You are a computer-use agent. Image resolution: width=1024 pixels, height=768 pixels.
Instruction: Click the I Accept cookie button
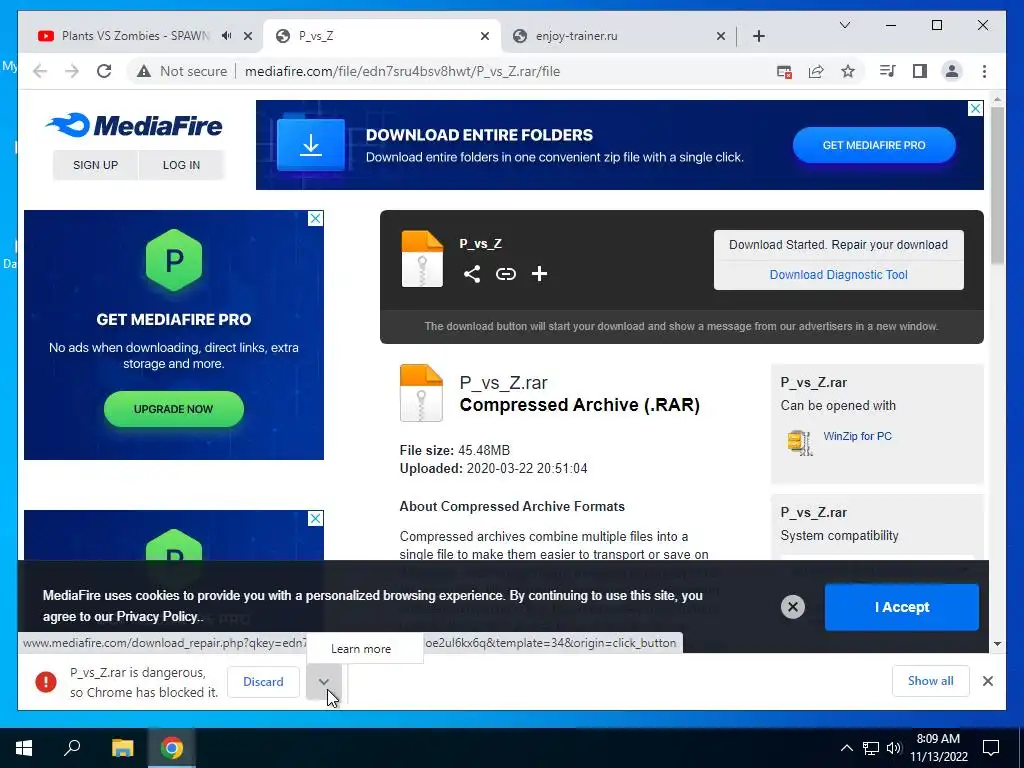coord(902,607)
